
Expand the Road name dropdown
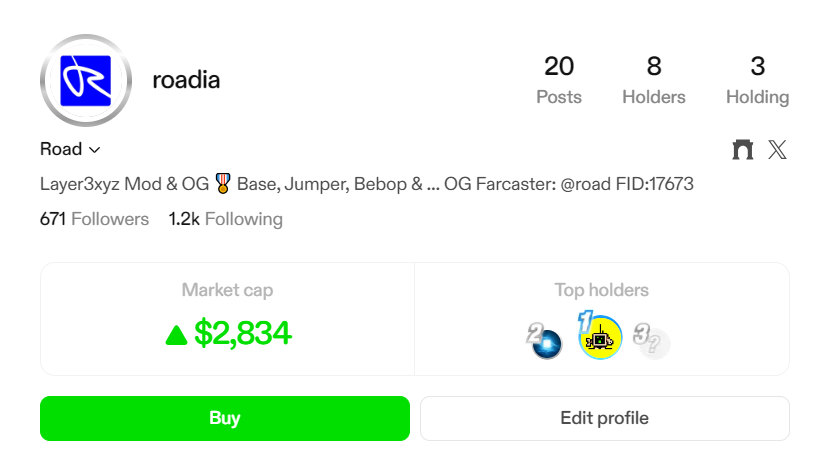pos(71,149)
